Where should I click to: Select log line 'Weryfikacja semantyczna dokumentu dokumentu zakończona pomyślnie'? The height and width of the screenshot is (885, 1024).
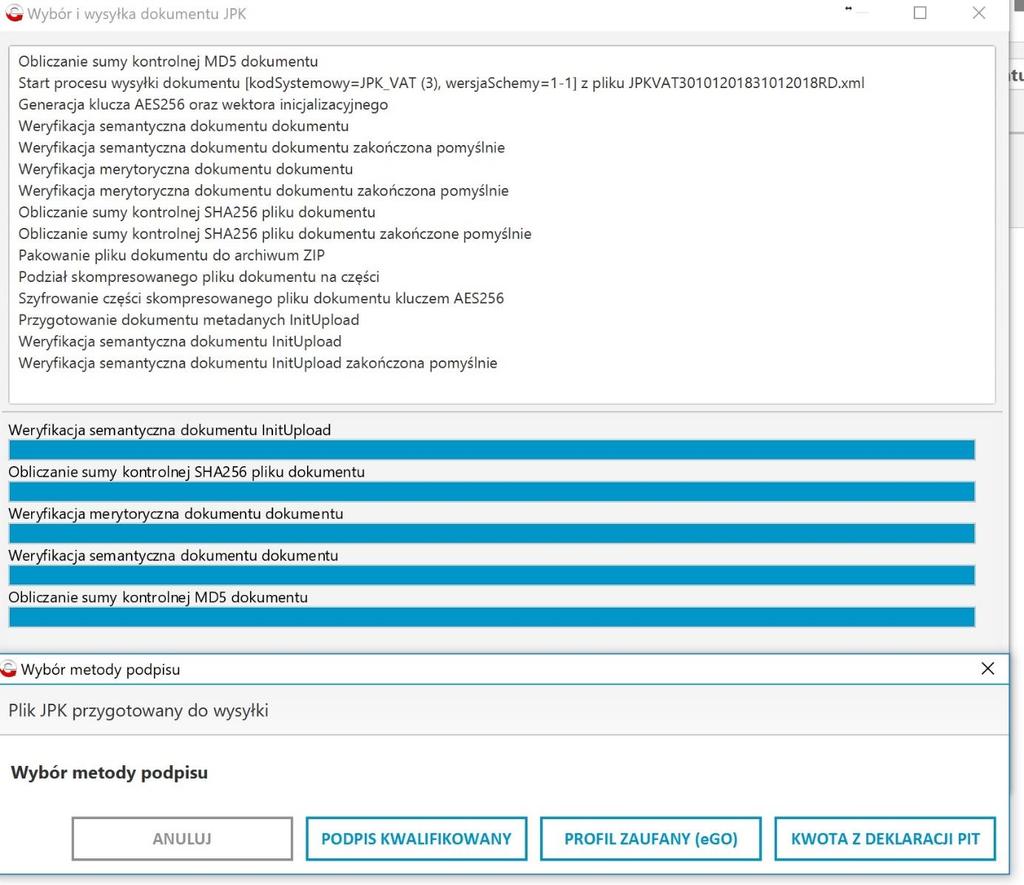261,148
